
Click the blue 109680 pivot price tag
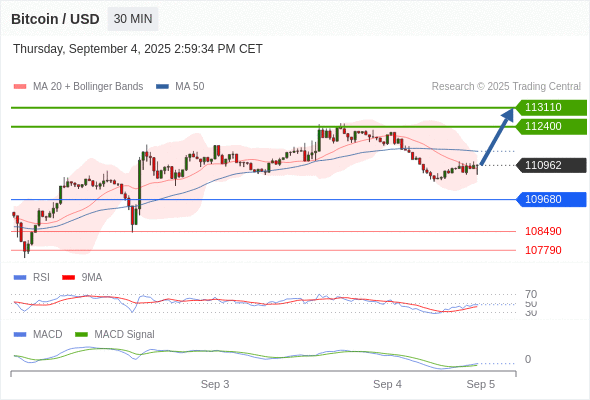551,199
